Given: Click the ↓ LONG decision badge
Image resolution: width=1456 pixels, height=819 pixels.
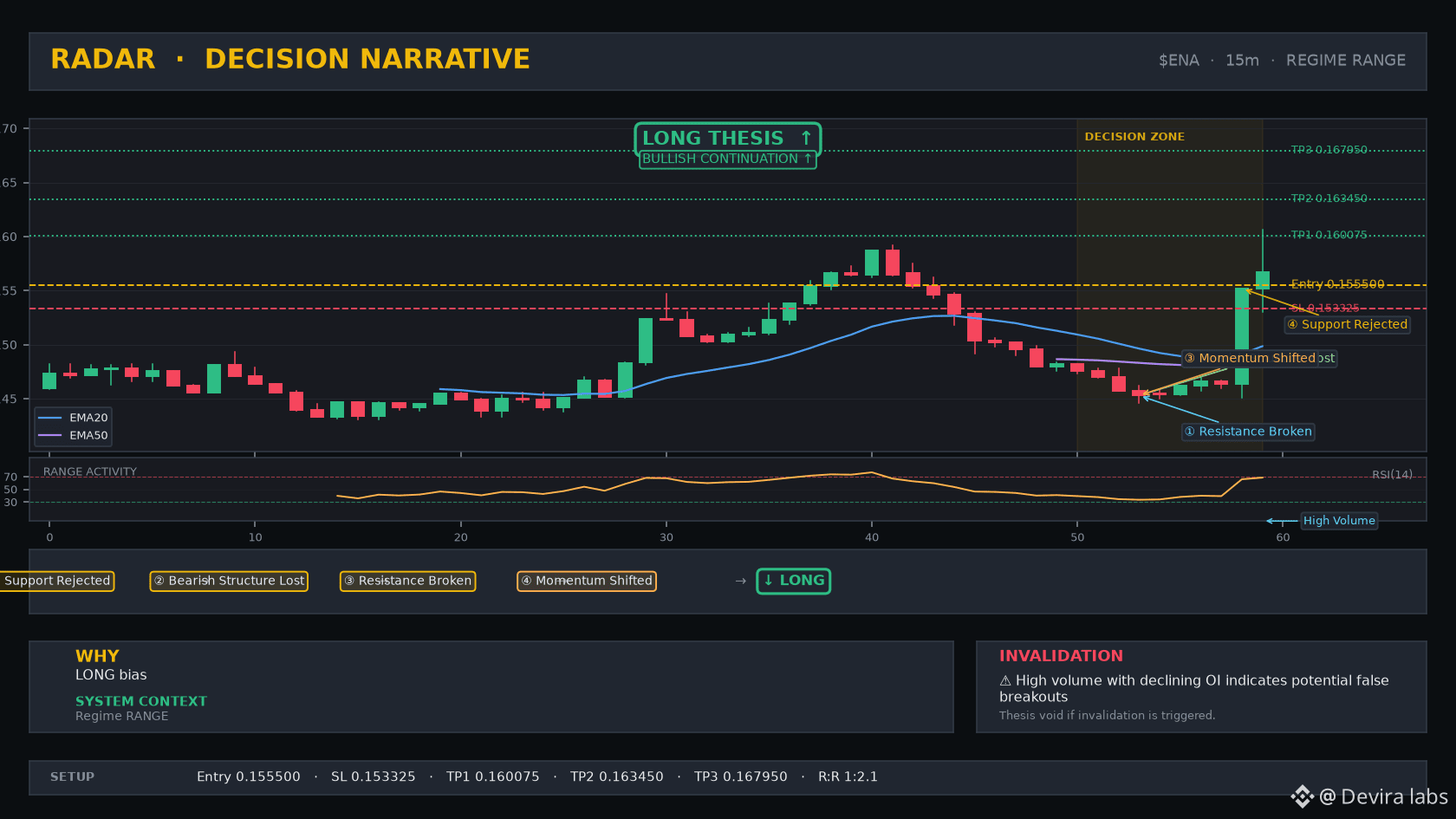Looking at the screenshot, I should click(x=794, y=581).
